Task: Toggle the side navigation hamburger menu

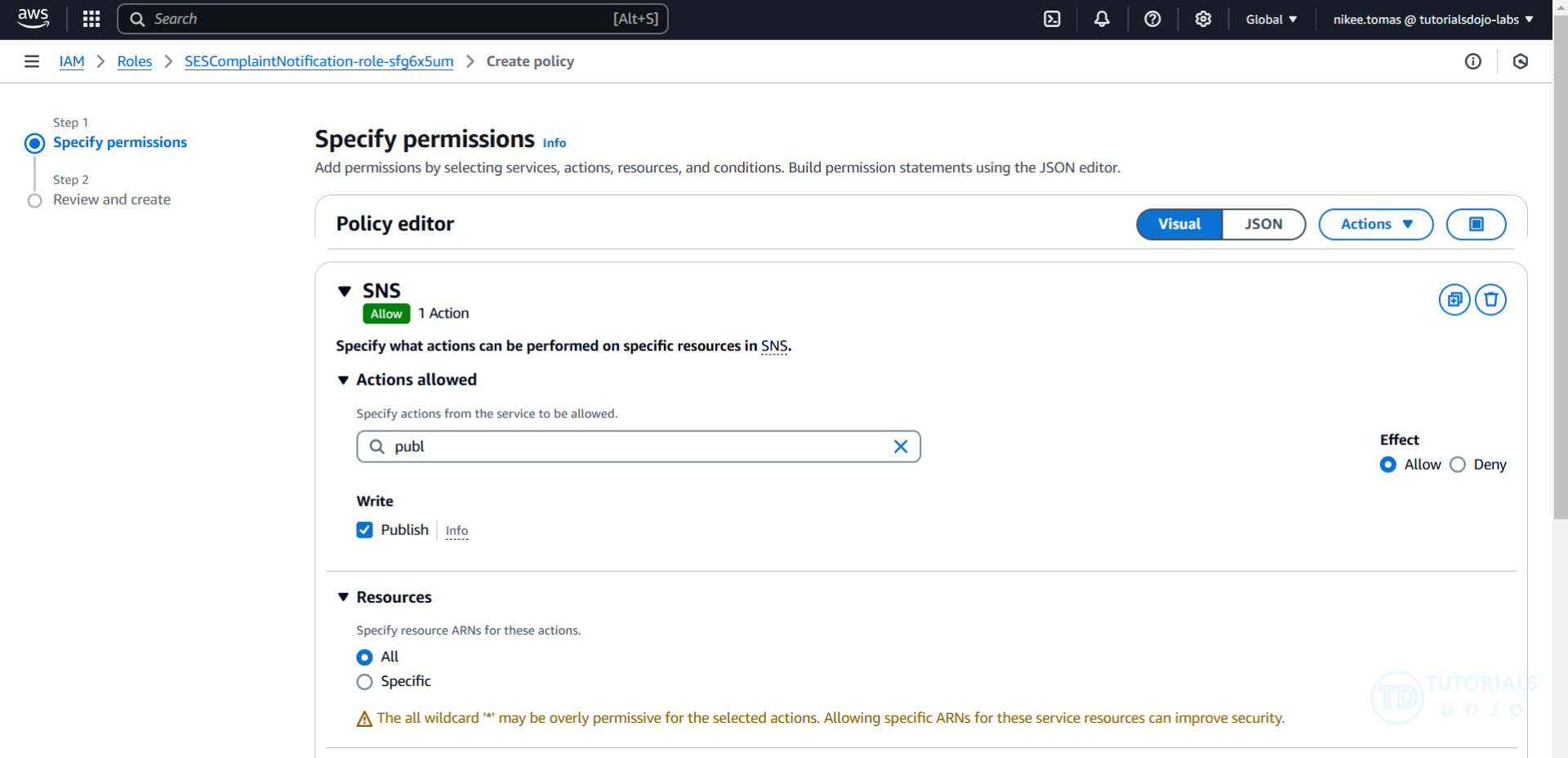Action: [x=32, y=61]
